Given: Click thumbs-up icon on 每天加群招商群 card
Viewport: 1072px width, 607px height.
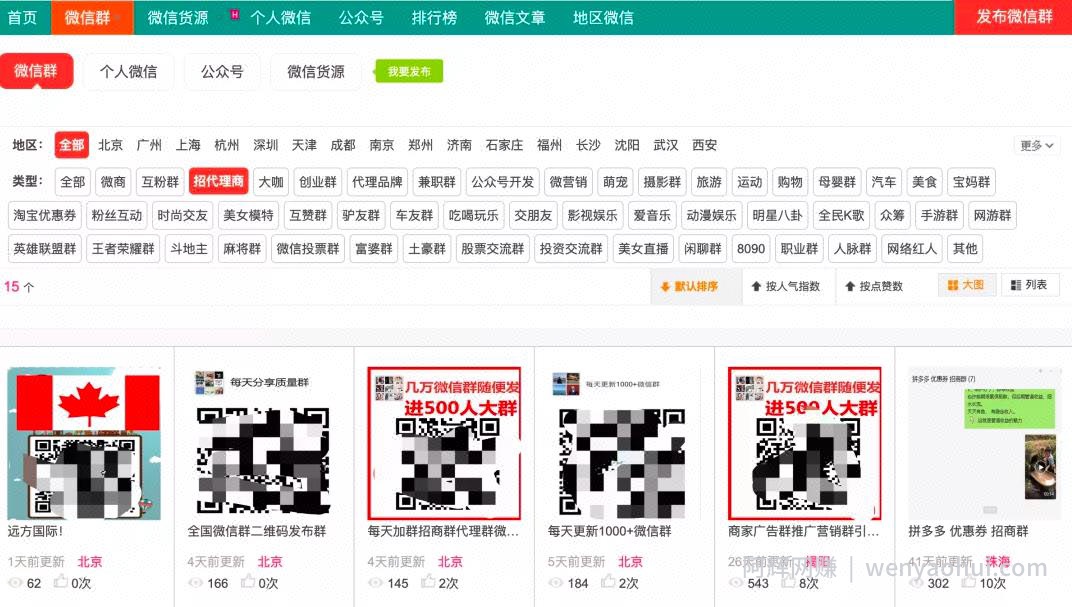Looking at the screenshot, I should click(x=428, y=582).
